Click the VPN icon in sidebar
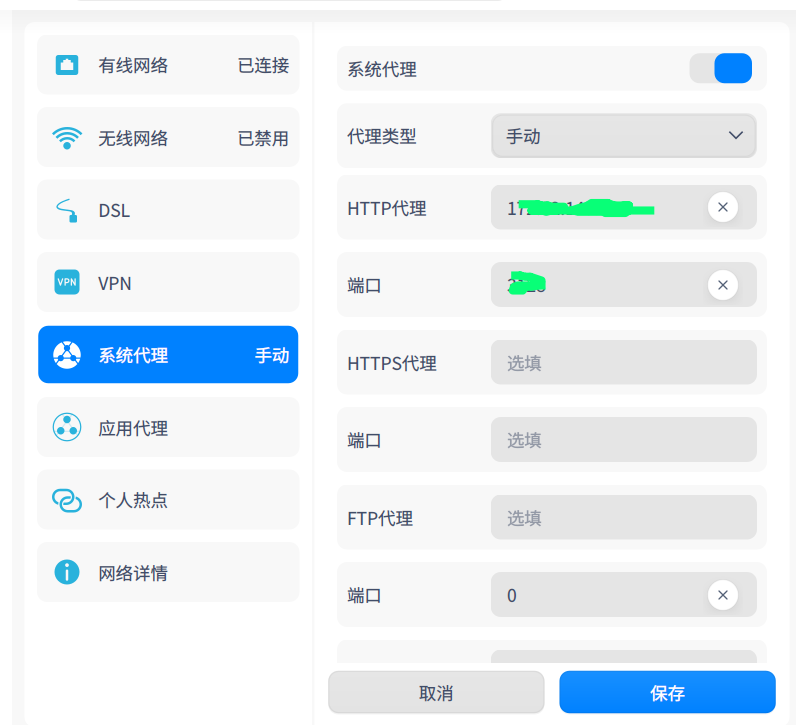 pyautogui.click(x=67, y=283)
